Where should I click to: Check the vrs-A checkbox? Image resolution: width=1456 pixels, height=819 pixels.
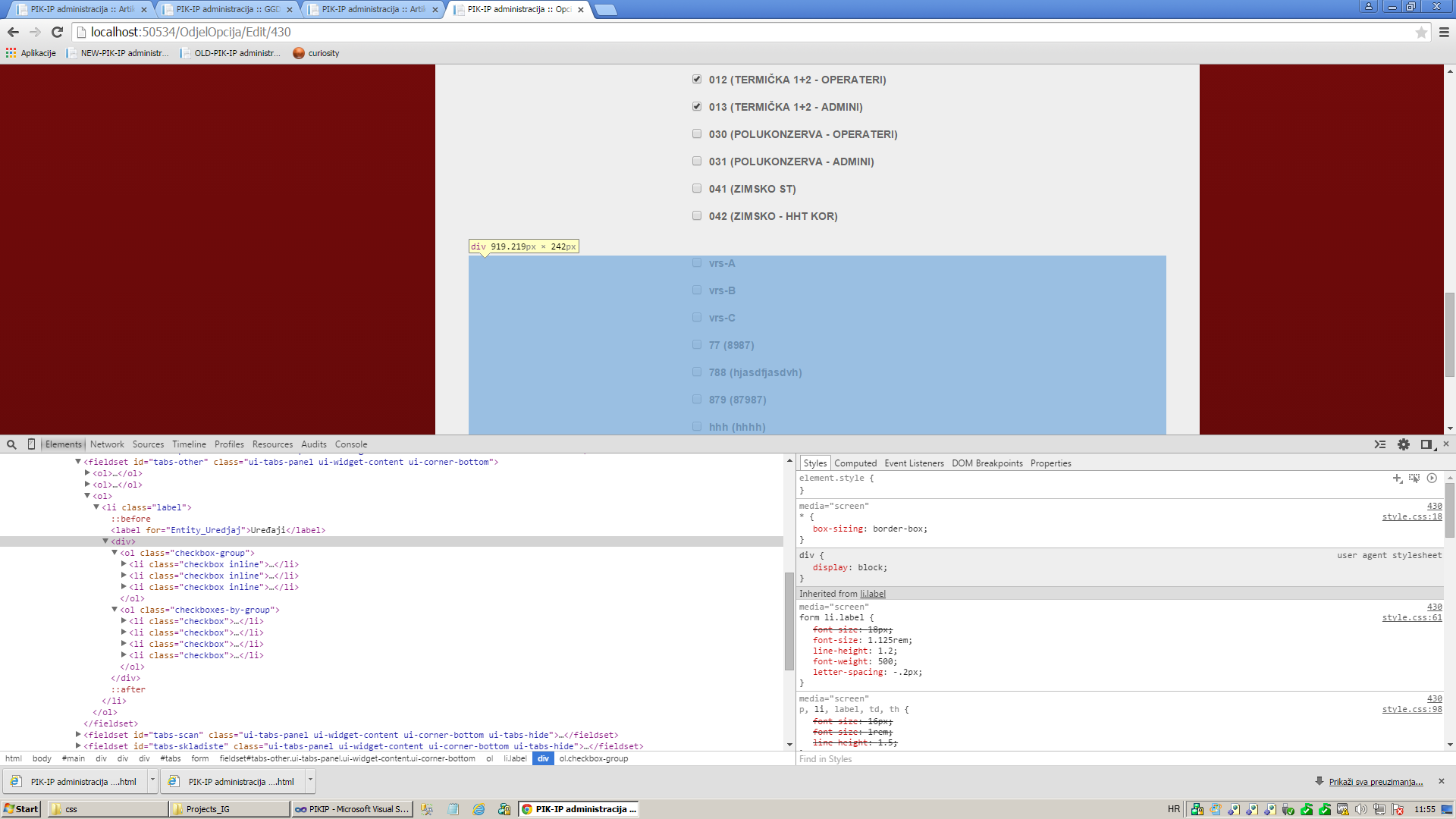point(697,262)
